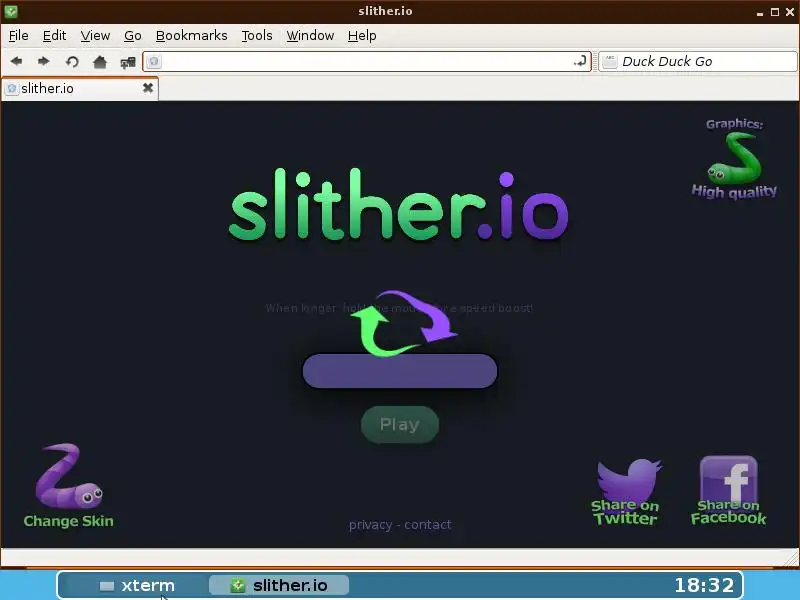Click the Duck Duck Go search box
This screenshot has width=800, height=600.
(697, 62)
